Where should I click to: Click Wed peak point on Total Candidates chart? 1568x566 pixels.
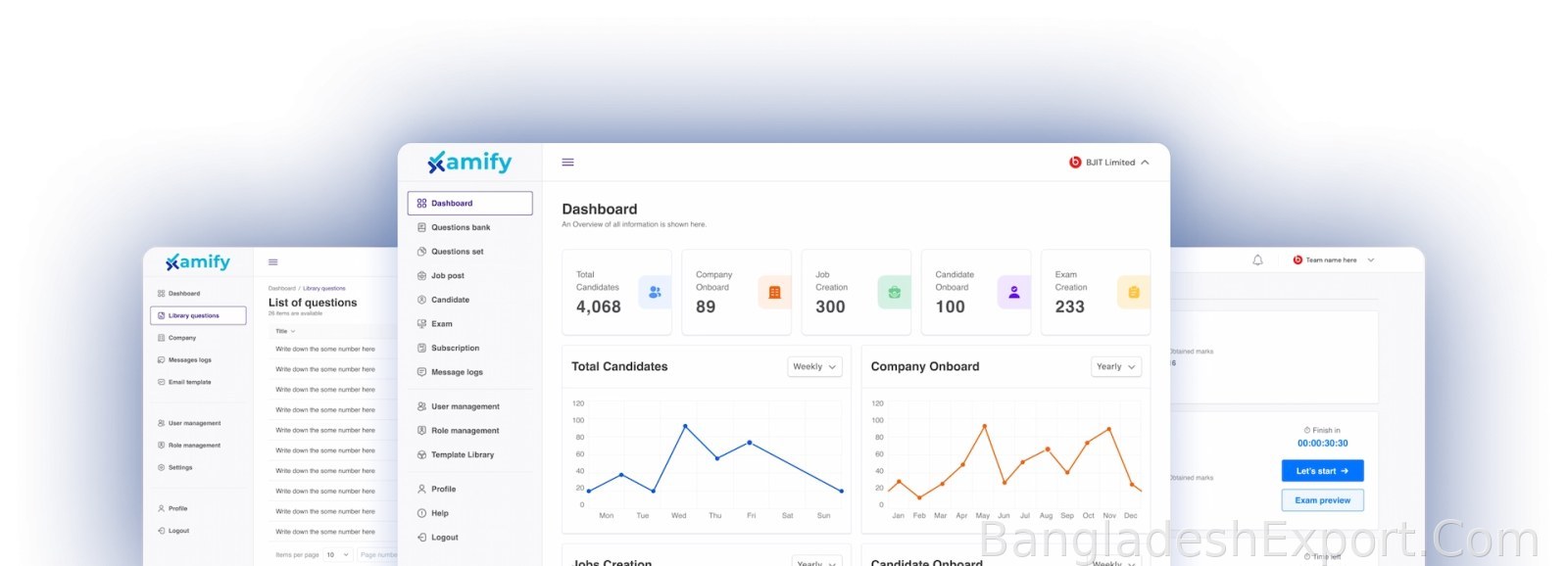pos(685,426)
